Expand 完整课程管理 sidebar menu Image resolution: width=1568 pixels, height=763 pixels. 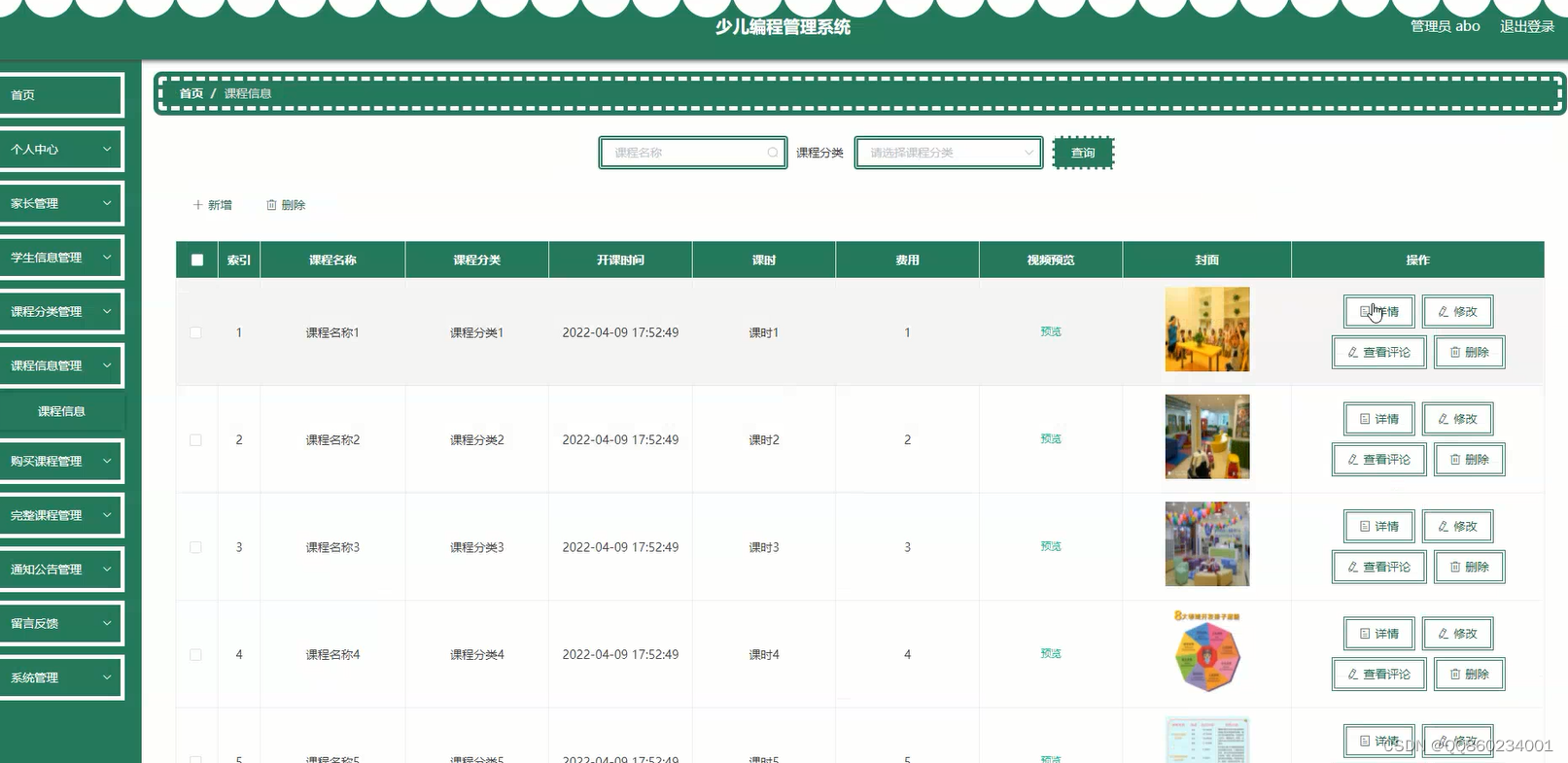point(61,515)
